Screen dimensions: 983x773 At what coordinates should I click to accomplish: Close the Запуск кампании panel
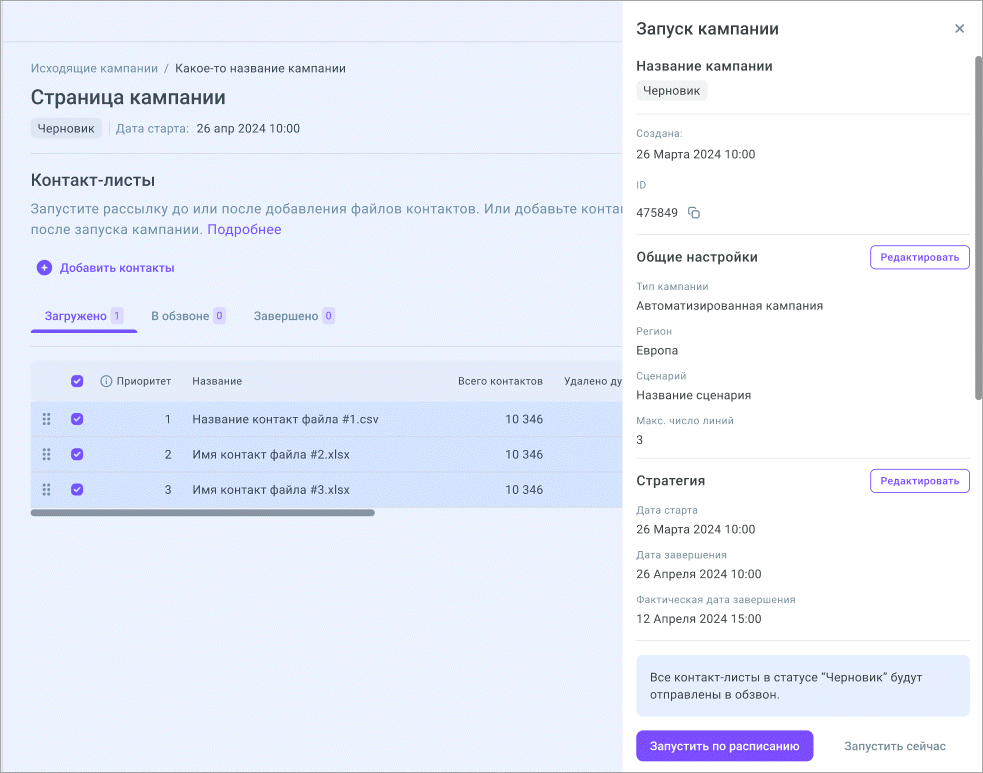[959, 29]
